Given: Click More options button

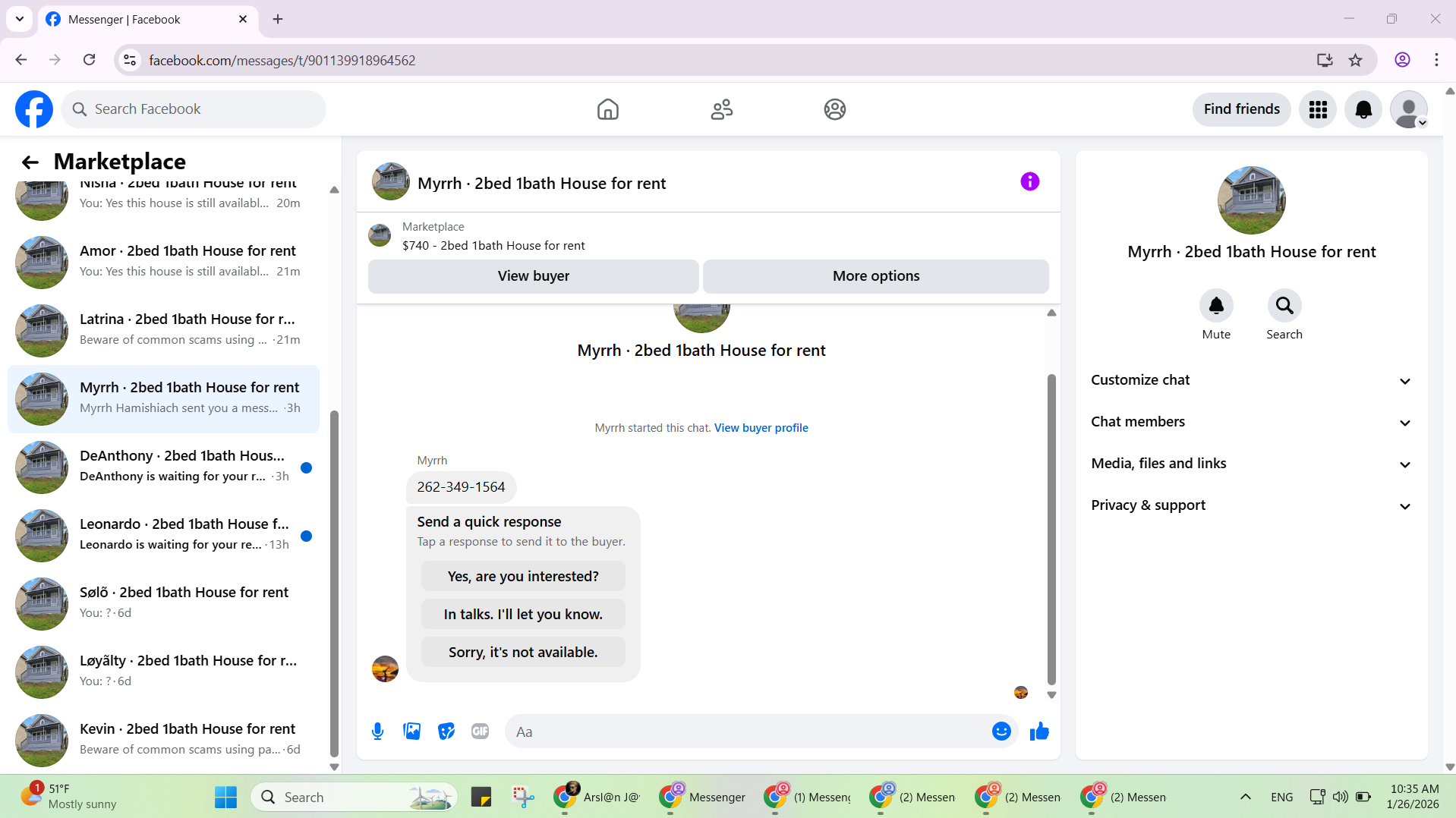Looking at the screenshot, I should [875, 276].
